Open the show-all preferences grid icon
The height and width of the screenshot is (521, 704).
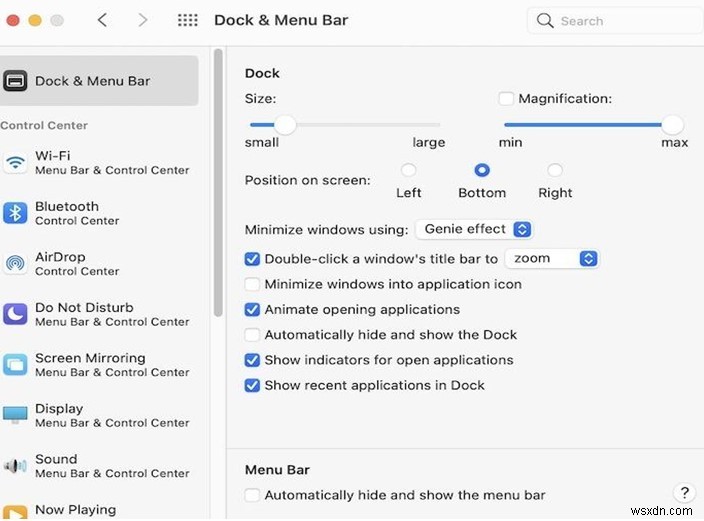click(187, 20)
